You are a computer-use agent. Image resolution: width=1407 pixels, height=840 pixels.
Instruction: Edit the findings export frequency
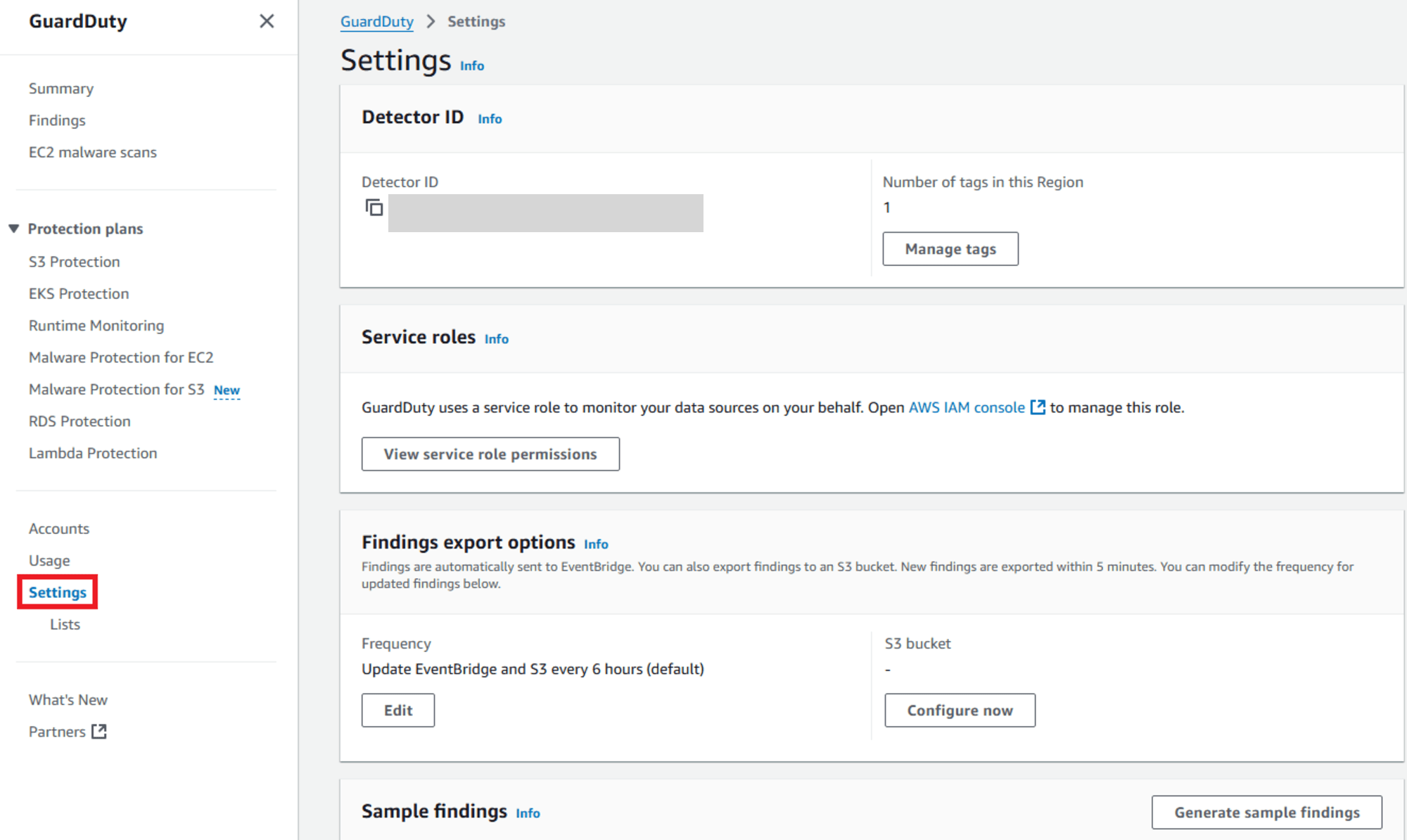(397, 710)
